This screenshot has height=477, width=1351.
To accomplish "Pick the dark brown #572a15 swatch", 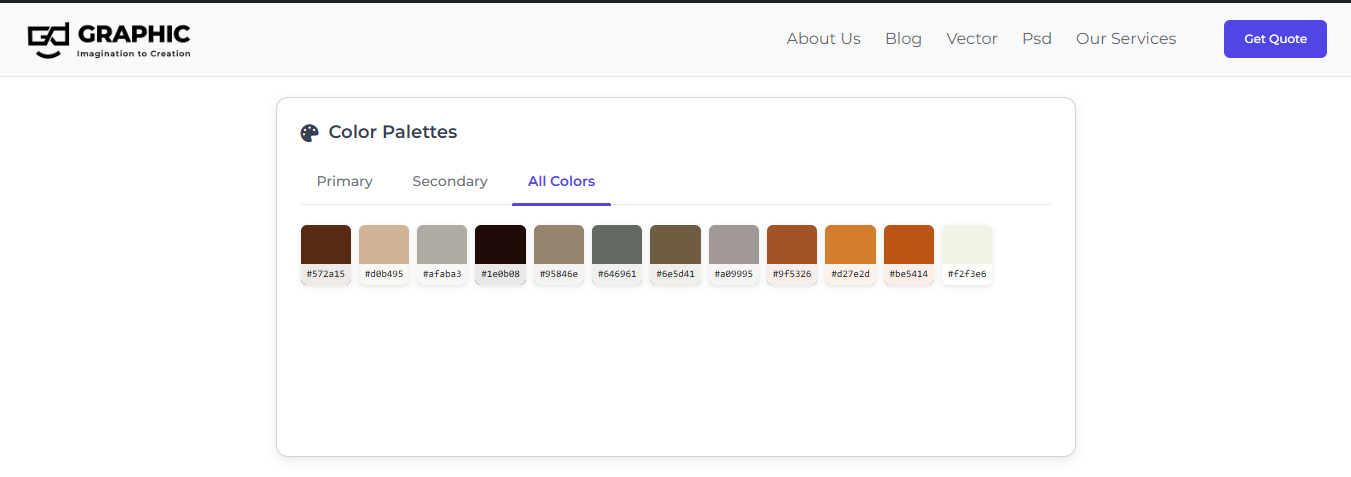I will click(x=326, y=255).
